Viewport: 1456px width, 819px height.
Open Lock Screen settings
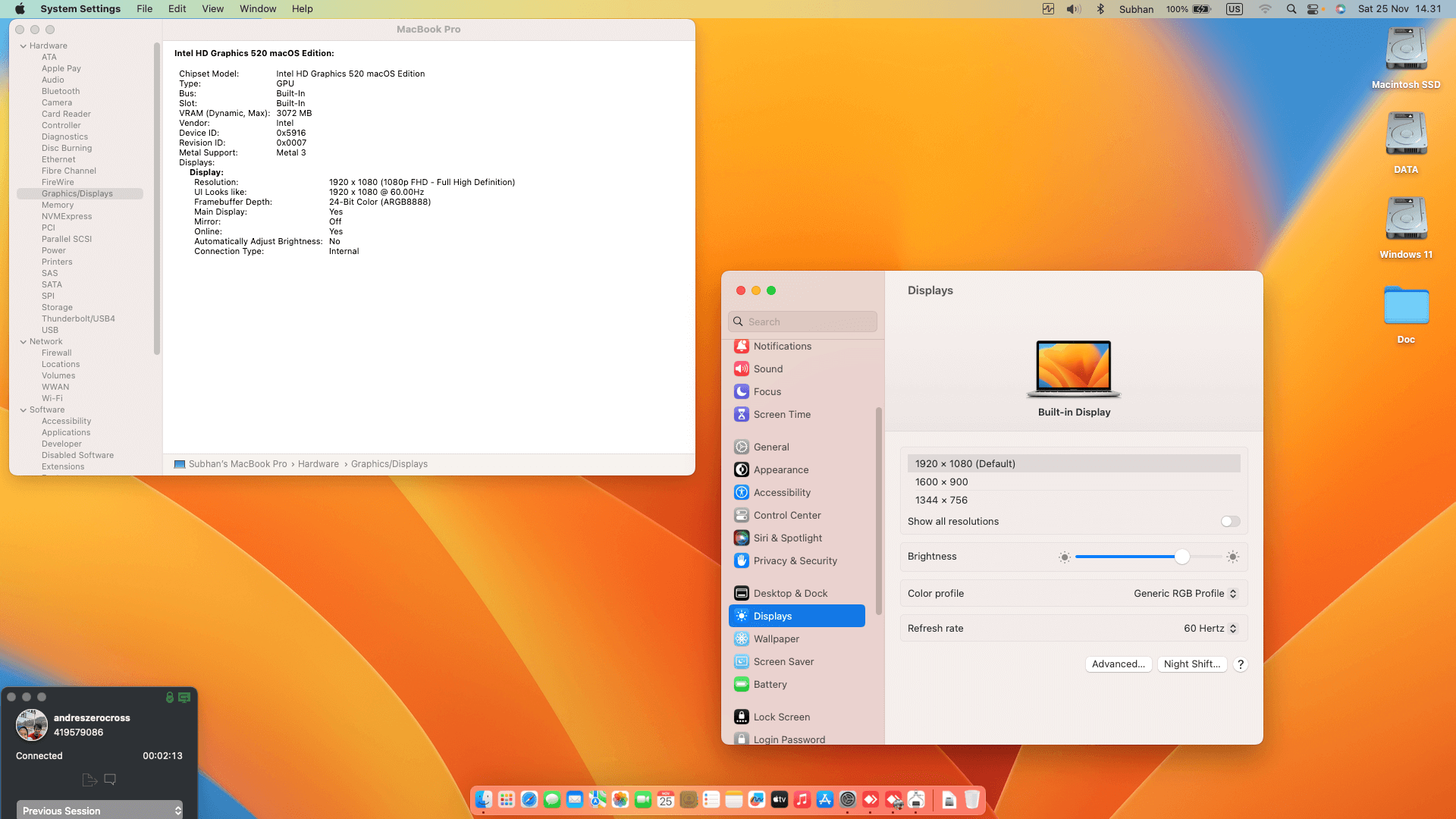[796, 717]
